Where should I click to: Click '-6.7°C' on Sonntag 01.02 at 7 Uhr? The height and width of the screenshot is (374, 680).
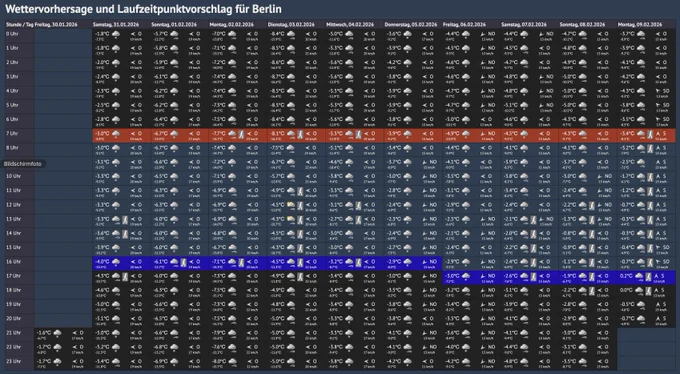click(x=160, y=134)
